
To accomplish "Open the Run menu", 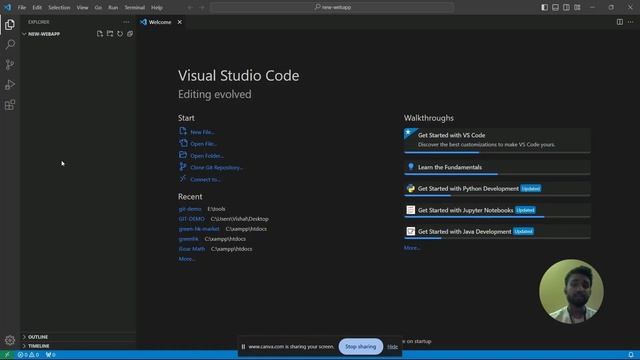I will (113, 7).
